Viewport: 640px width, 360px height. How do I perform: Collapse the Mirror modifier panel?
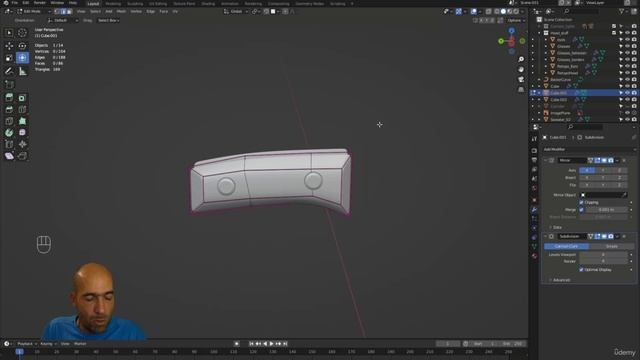(545, 160)
